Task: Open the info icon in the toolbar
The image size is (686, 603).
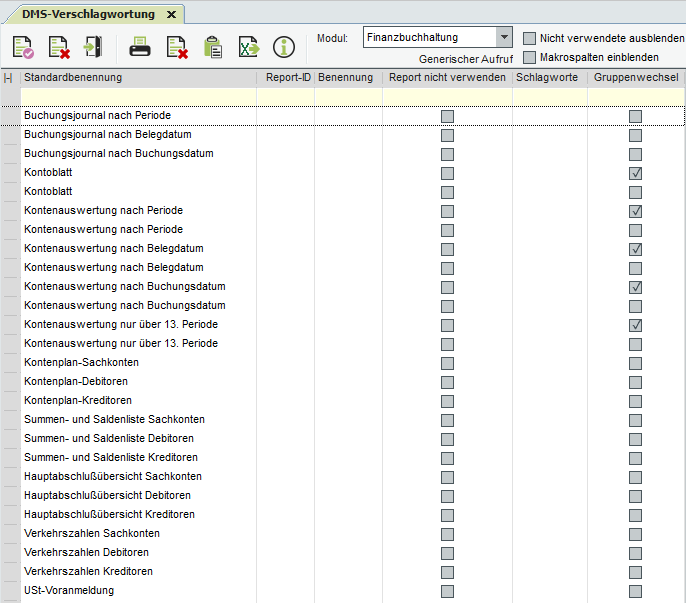Action: coord(284,47)
